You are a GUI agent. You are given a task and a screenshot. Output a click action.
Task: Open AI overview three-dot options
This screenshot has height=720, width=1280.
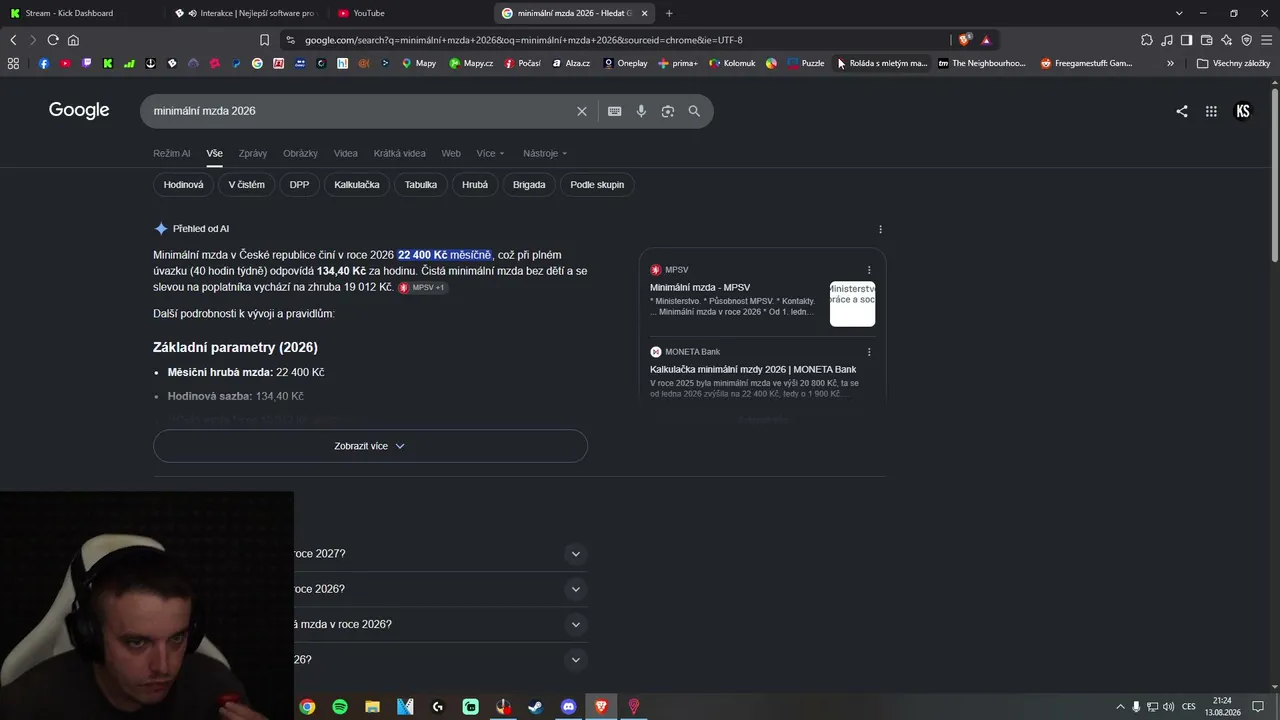tap(880, 229)
